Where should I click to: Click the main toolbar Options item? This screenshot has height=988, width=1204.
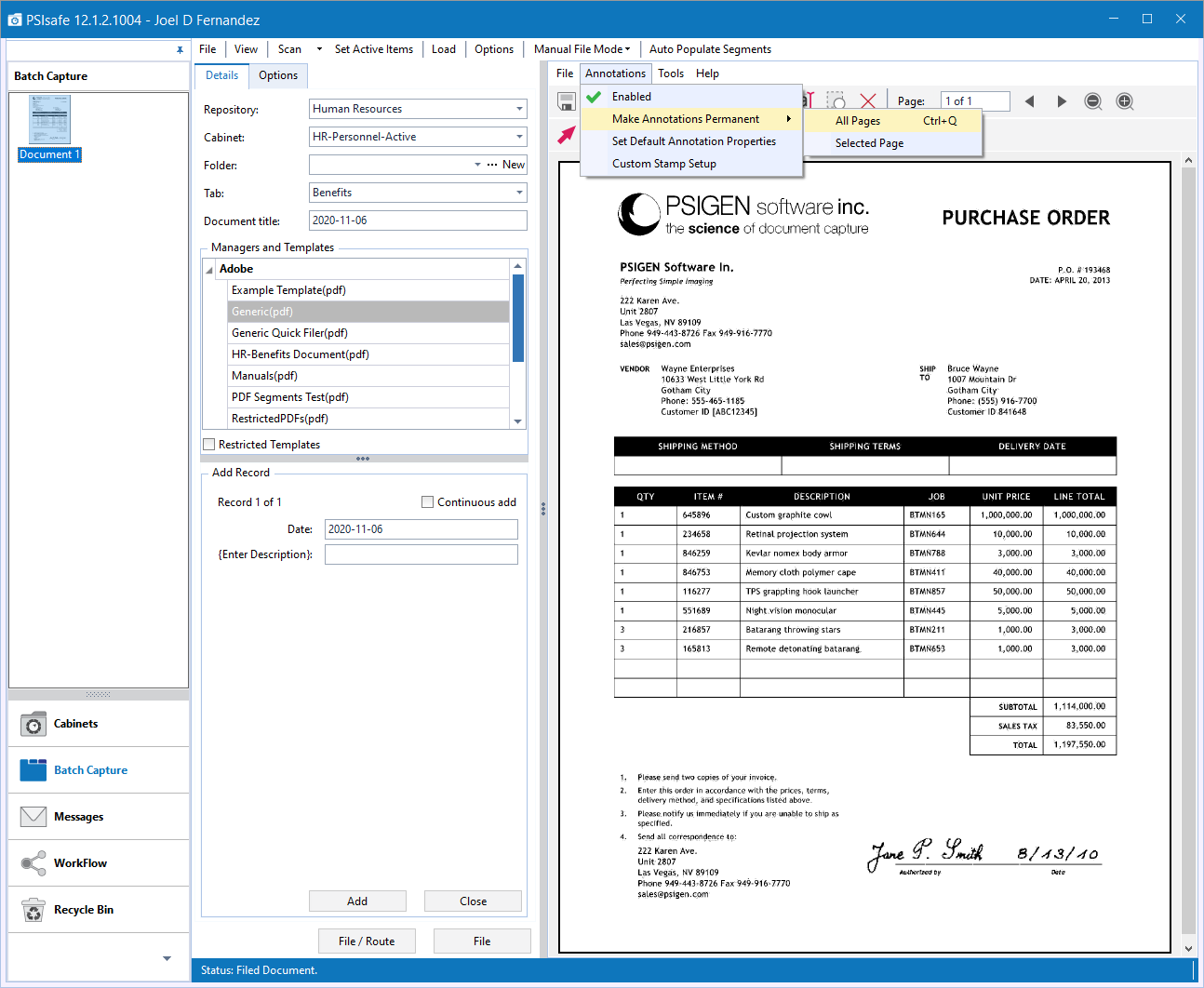coord(494,49)
